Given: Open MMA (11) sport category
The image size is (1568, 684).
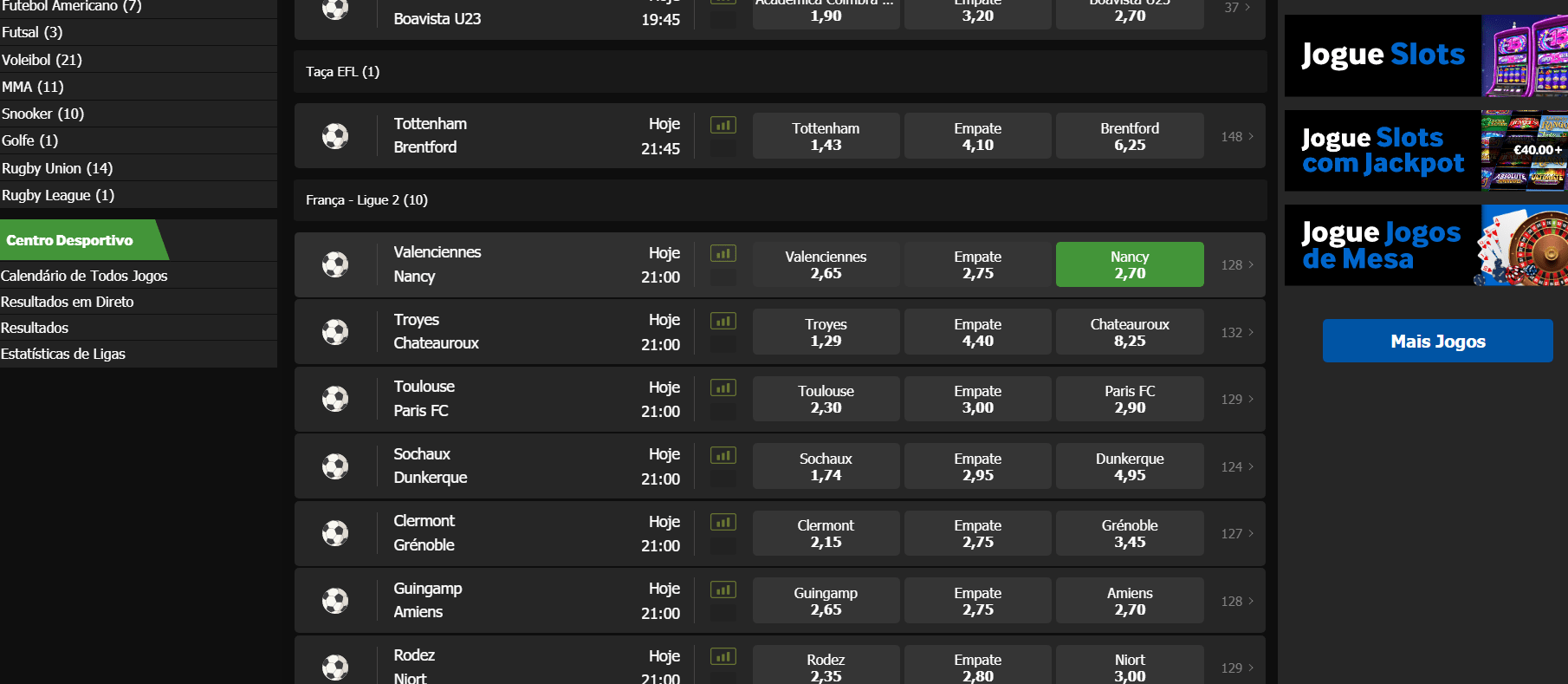Looking at the screenshot, I should [x=139, y=87].
